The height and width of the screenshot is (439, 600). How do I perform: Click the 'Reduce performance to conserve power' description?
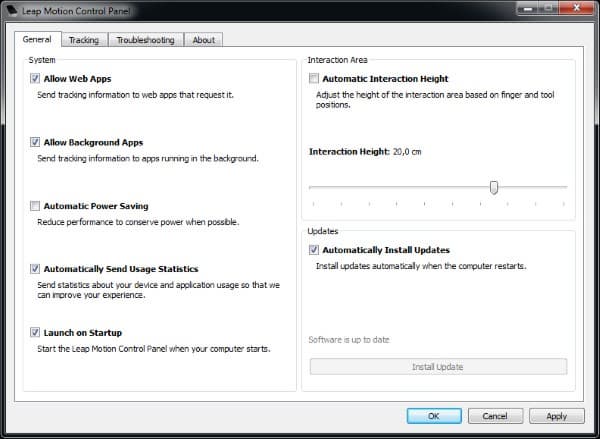[x=138, y=222]
